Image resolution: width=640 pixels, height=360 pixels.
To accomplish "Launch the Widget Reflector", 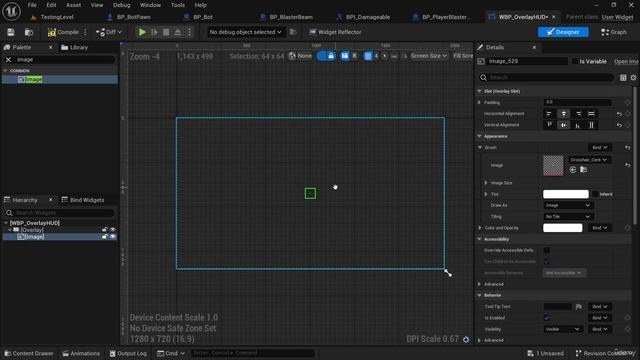I will tap(335, 32).
